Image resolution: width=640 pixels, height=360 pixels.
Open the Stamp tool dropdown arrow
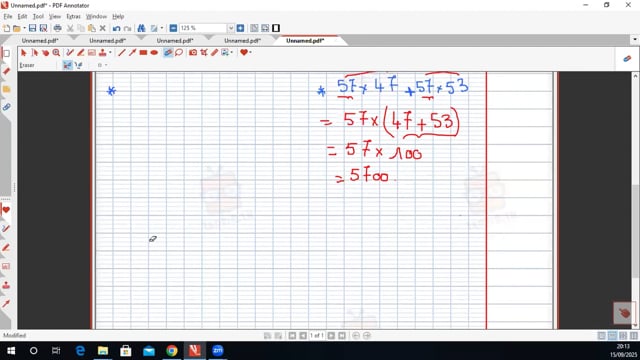110,53
